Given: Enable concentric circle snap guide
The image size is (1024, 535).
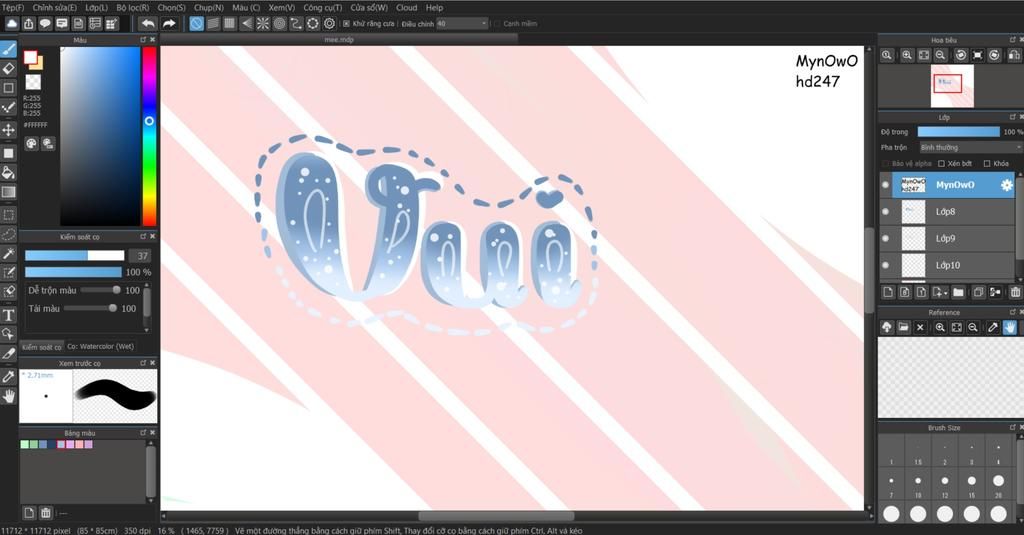Looking at the screenshot, I should (x=280, y=24).
